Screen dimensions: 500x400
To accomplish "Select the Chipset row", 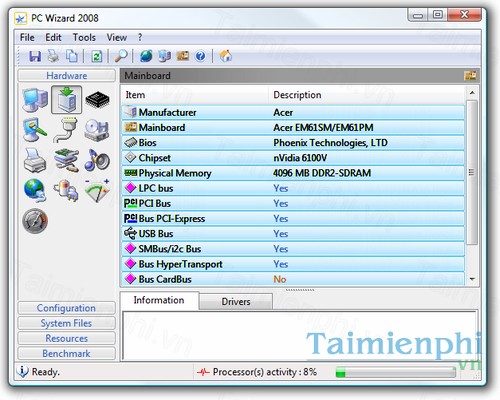I will 293,158.
